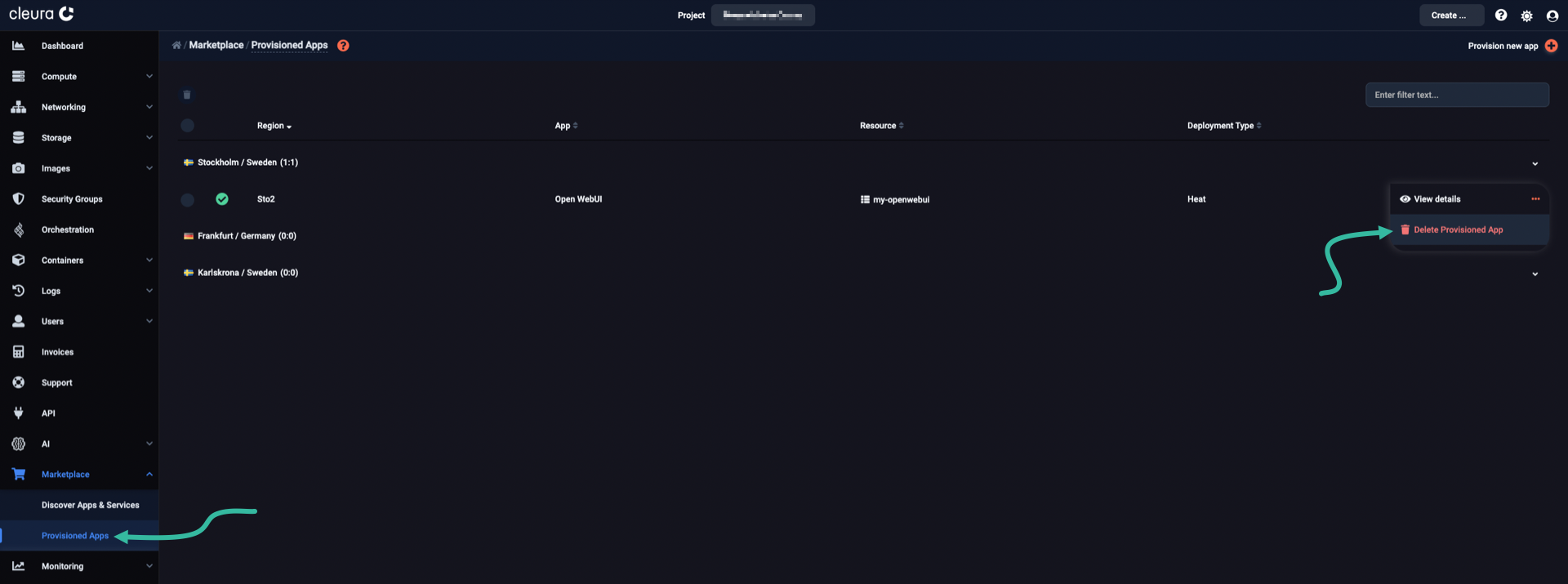Expand the AI menu chevron

tap(149, 444)
